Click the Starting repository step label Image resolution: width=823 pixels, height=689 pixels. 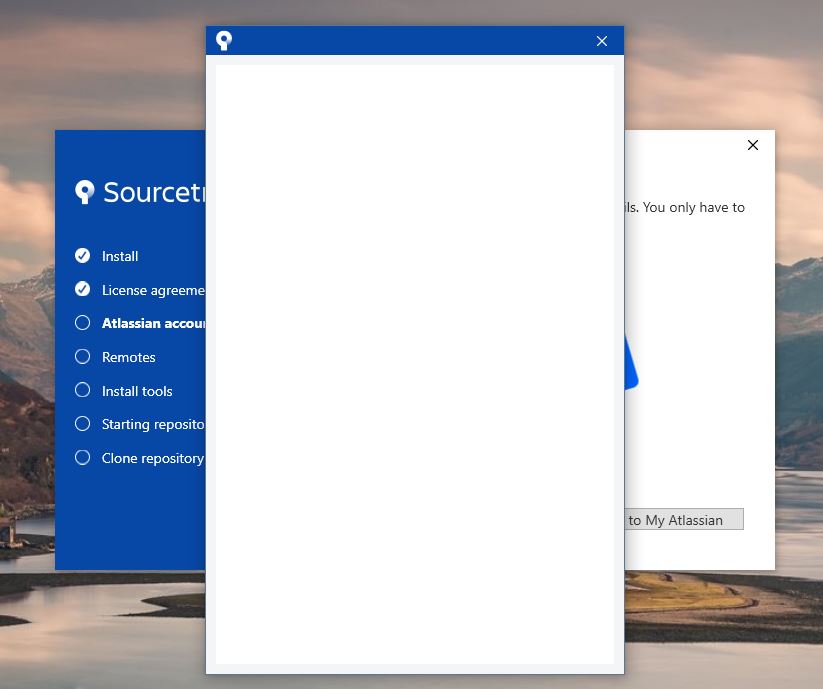pyautogui.click(x=153, y=424)
